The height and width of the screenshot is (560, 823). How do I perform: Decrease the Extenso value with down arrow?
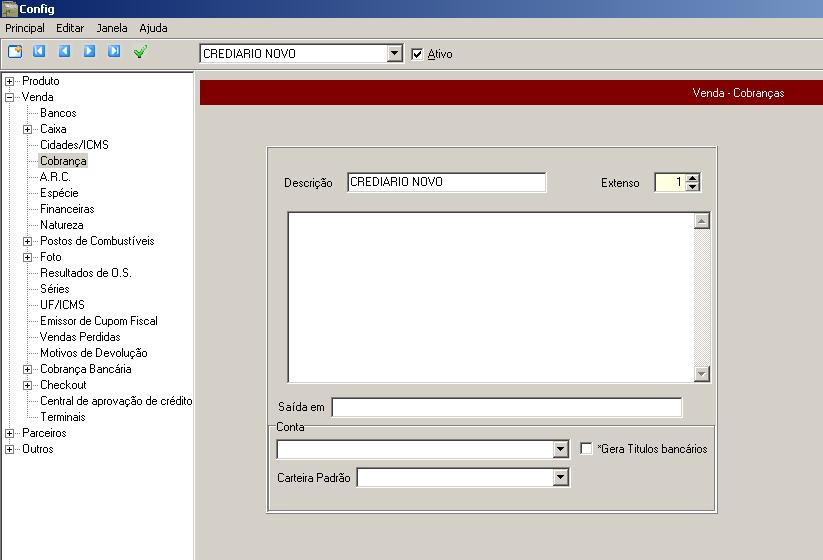[693, 186]
